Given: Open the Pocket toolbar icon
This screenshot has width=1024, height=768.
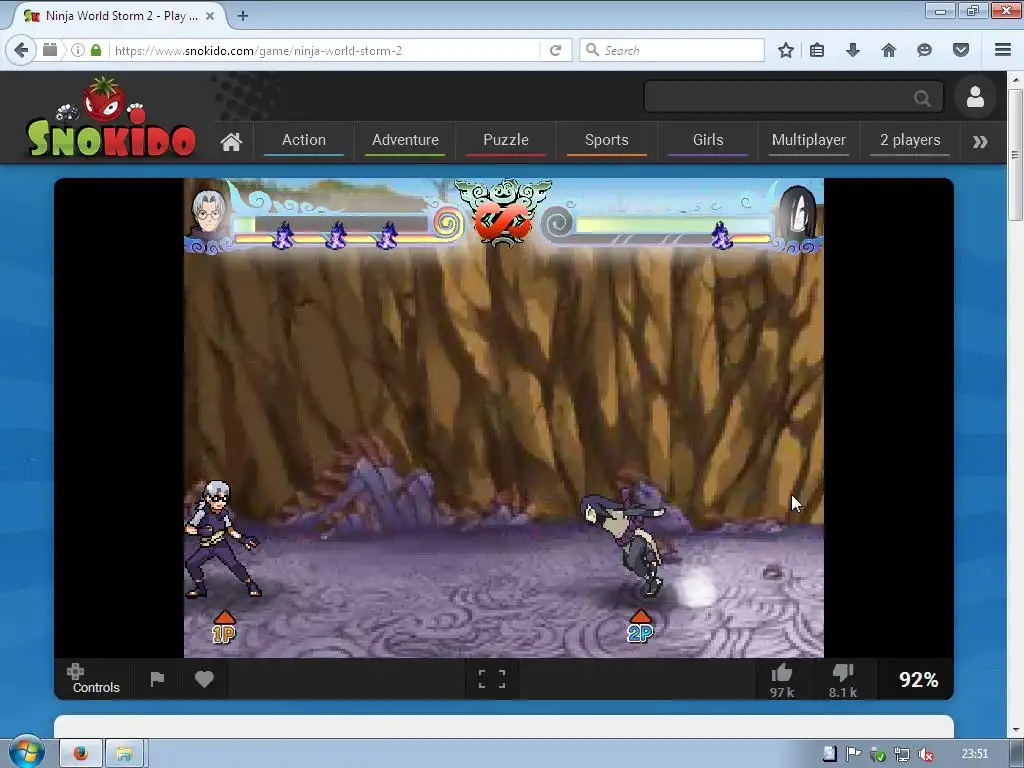Looking at the screenshot, I should (x=961, y=50).
